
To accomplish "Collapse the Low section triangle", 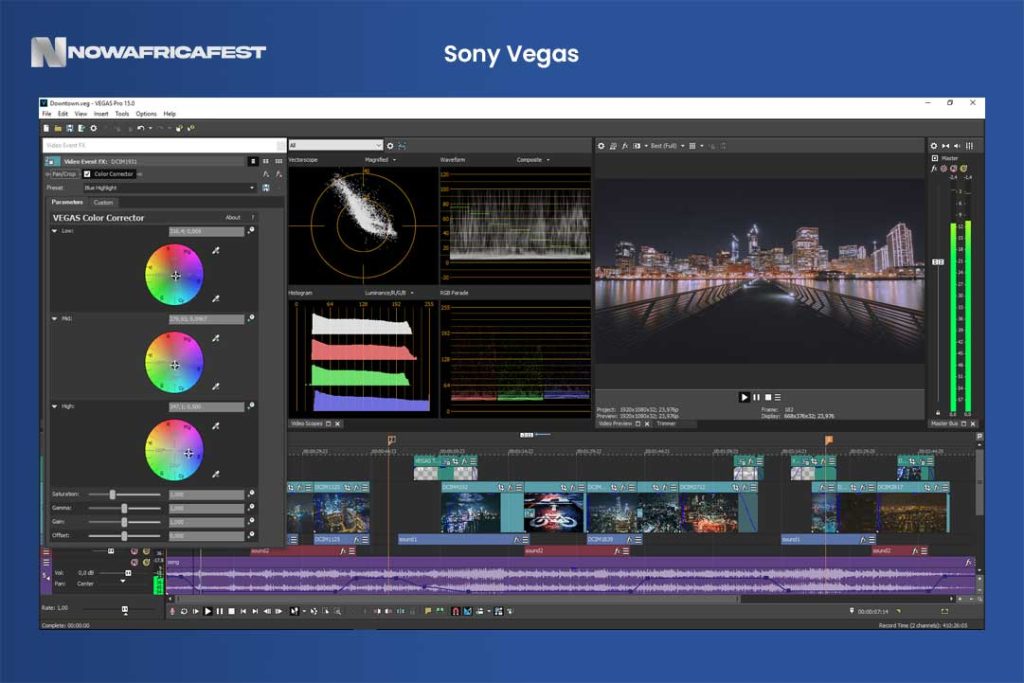I will (54, 230).
